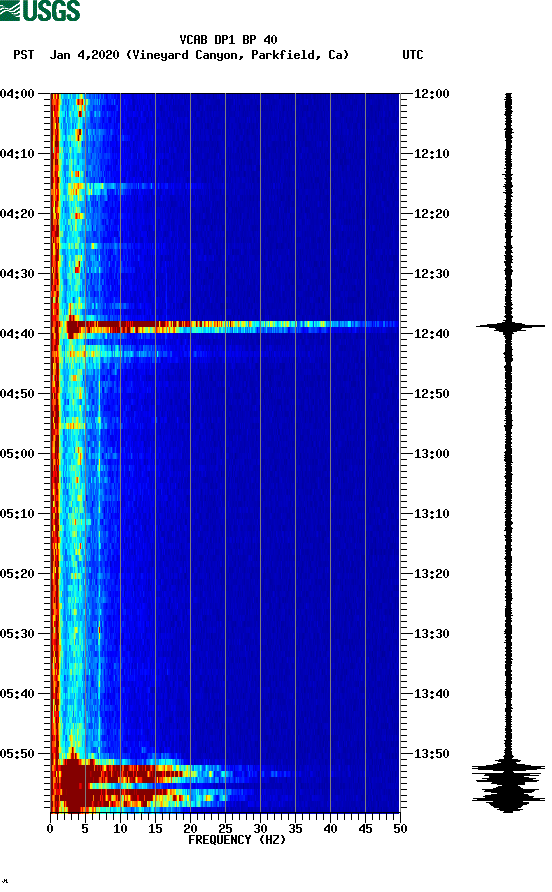Click the 05:30 PST time label

point(18,634)
